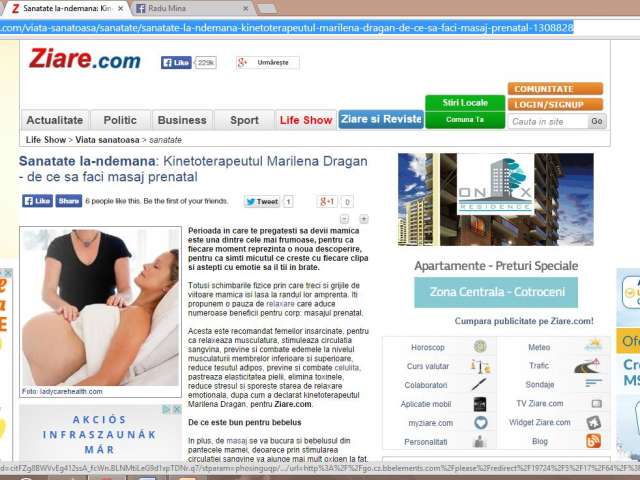The height and width of the screenshot is (480, 640).
Task: Like the article on Facebook
Action: 38,201
